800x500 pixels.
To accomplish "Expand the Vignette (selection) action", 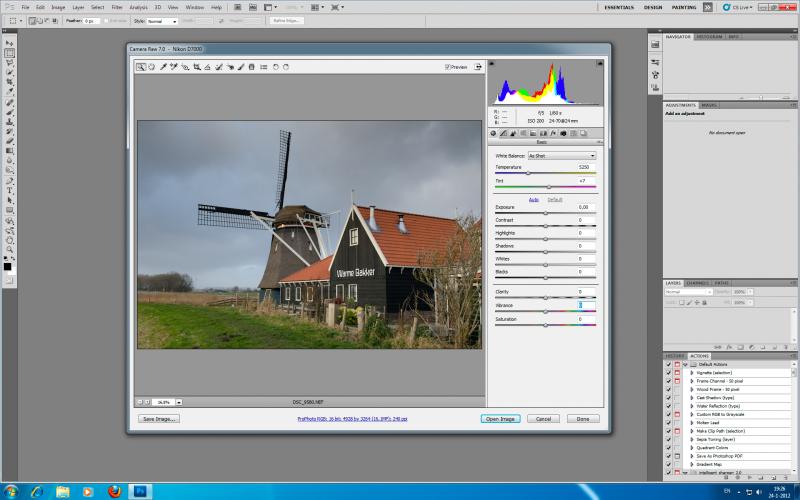I will (692, 372).
